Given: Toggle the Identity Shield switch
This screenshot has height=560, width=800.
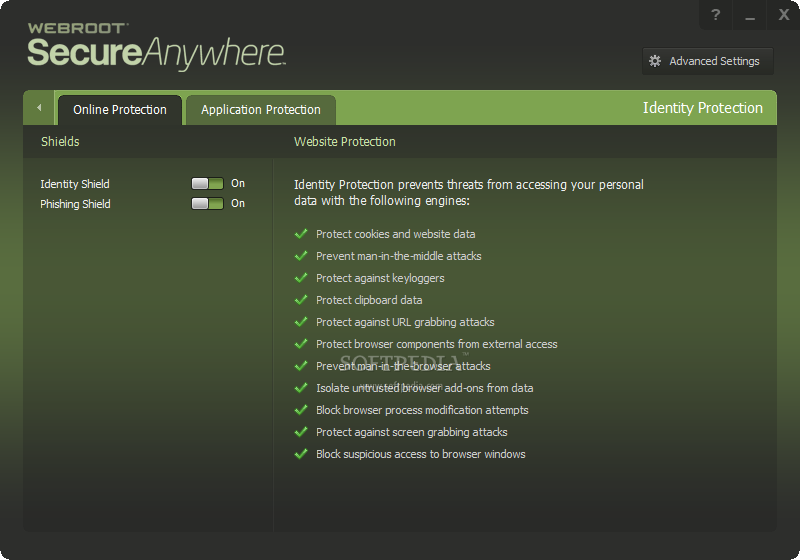Looking at the screenshot, I should click(x=207, y=184).
